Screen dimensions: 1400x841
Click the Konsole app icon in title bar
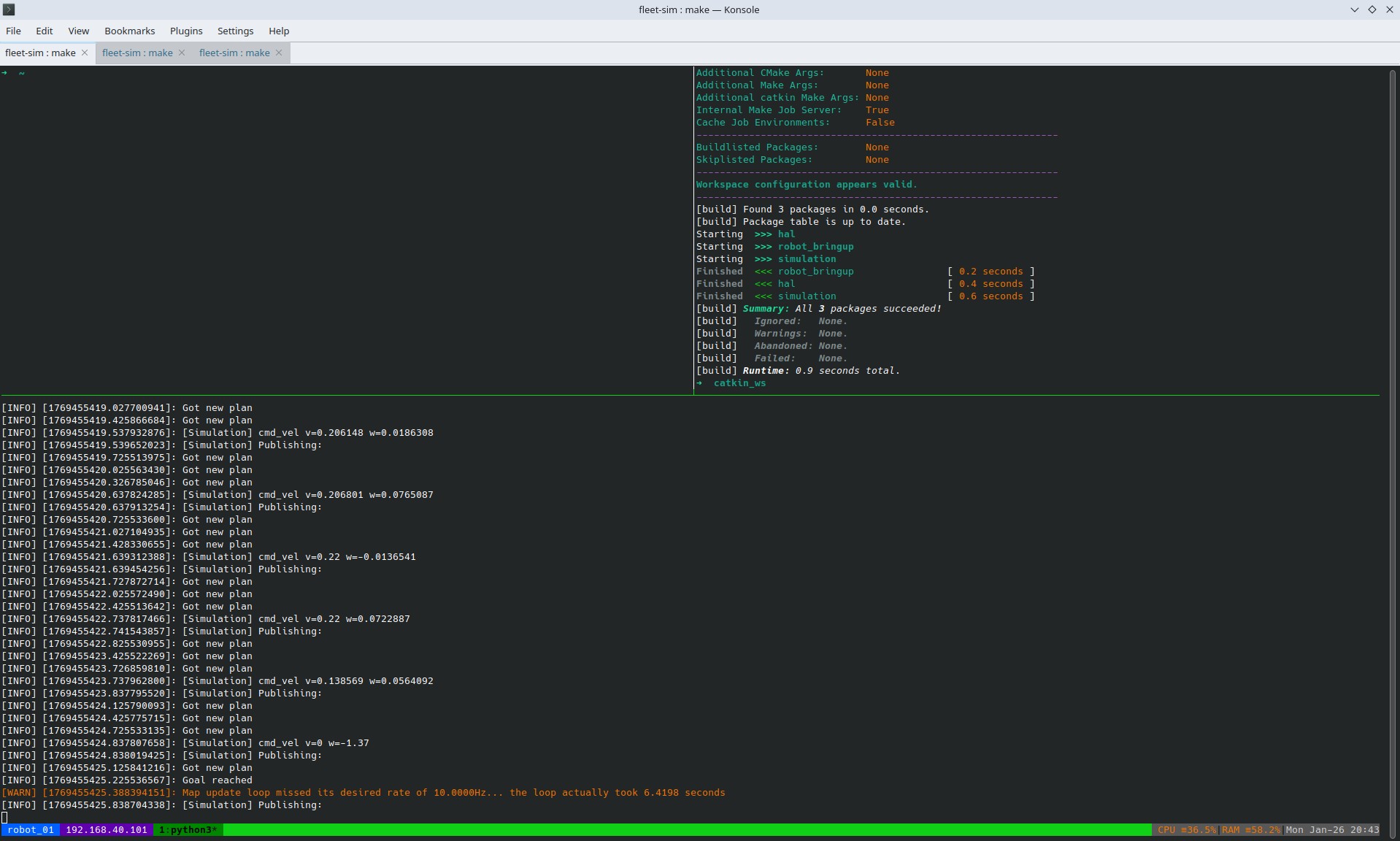click(9, 9)
